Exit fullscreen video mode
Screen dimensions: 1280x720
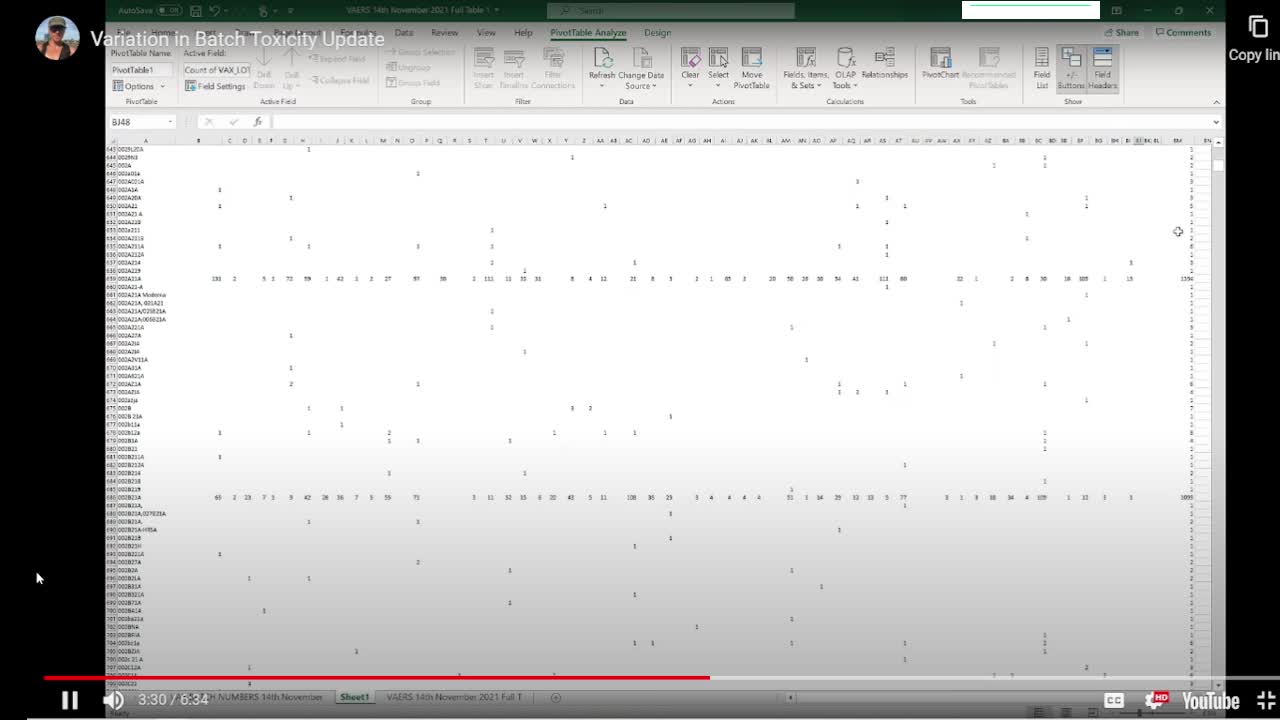(1266, 700)
